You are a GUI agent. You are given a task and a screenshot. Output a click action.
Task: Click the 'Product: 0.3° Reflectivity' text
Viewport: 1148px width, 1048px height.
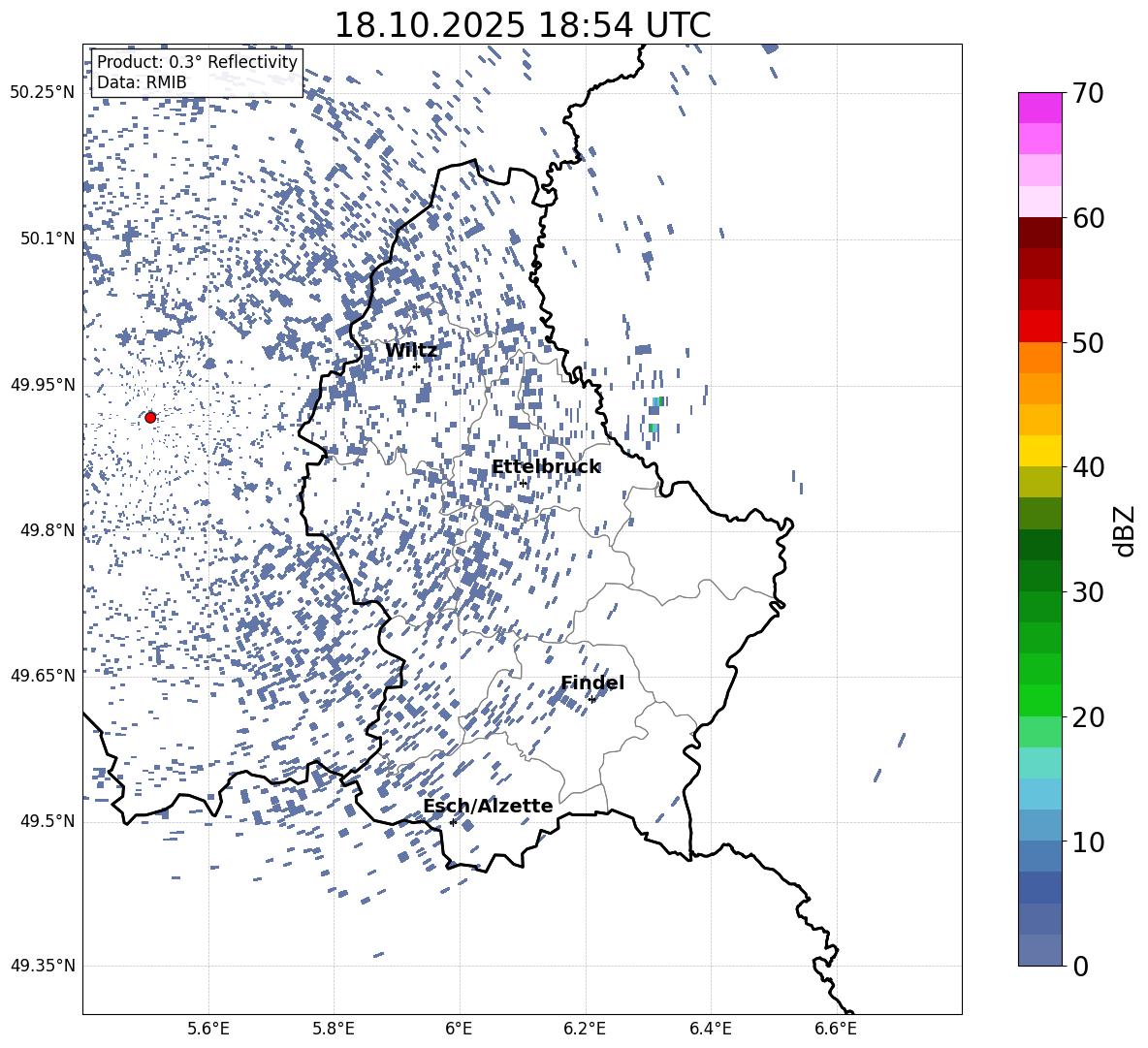(x=197, y=62)
